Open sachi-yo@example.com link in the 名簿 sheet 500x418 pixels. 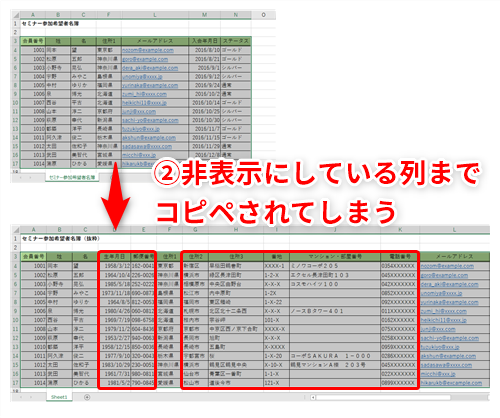point(150,120)
